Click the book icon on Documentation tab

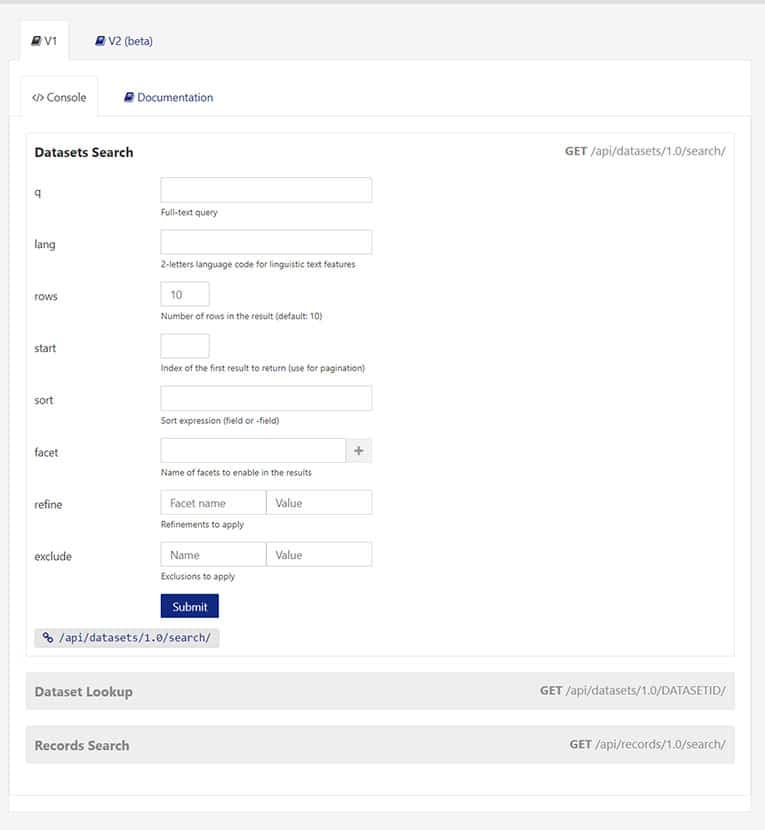tap(129, 98)
